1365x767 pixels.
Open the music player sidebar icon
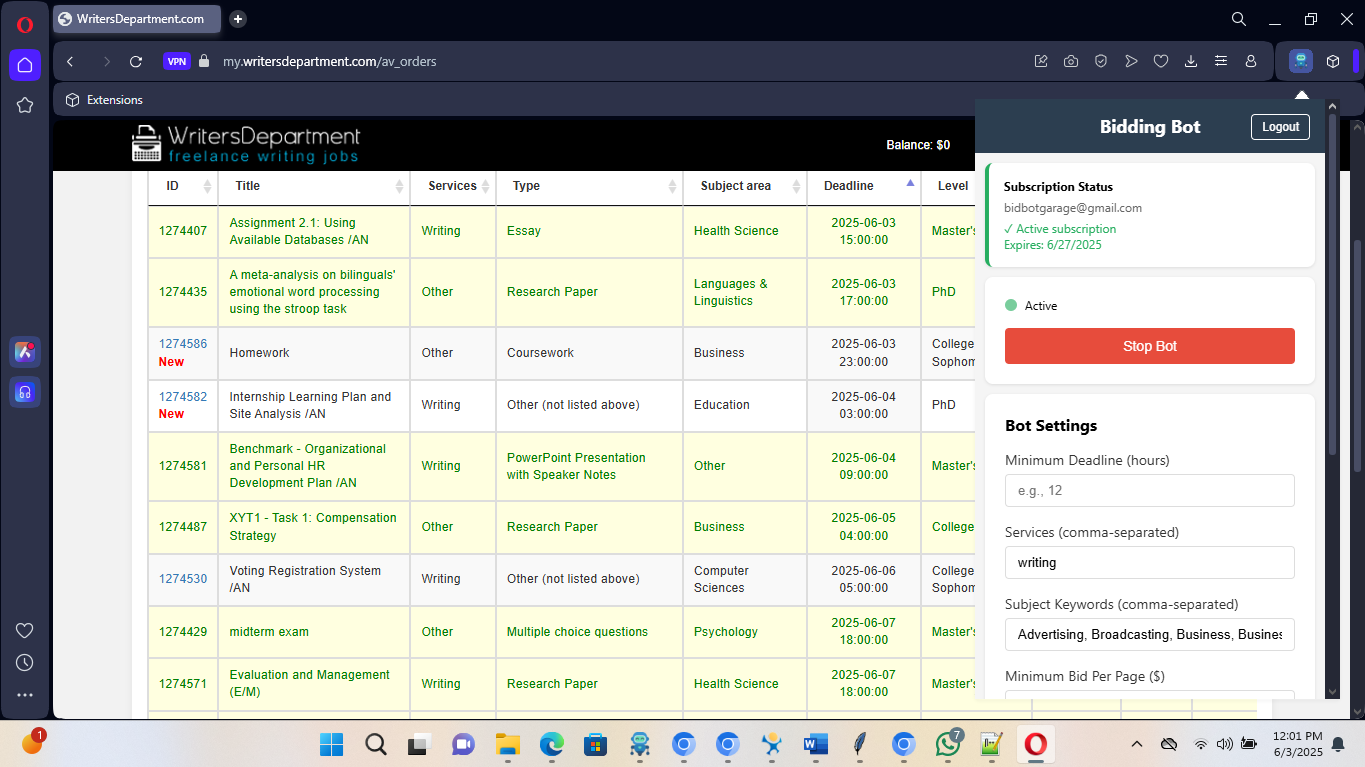[x=25, y=392]
